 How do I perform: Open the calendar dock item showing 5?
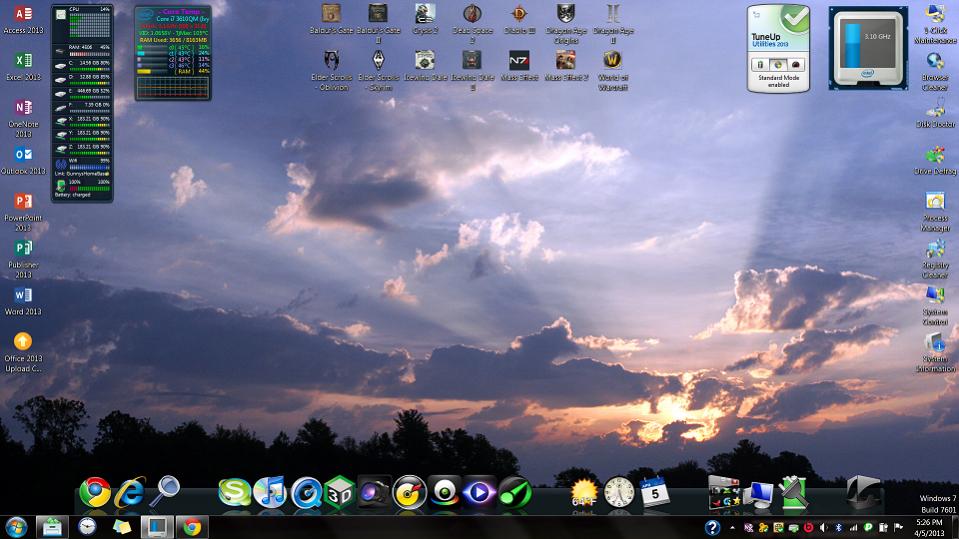654,492
